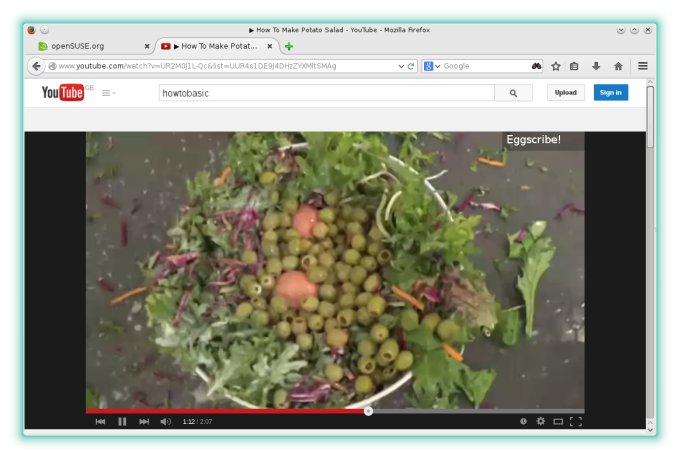
Task: Click the Sign in button
Action: coord(611,92)
